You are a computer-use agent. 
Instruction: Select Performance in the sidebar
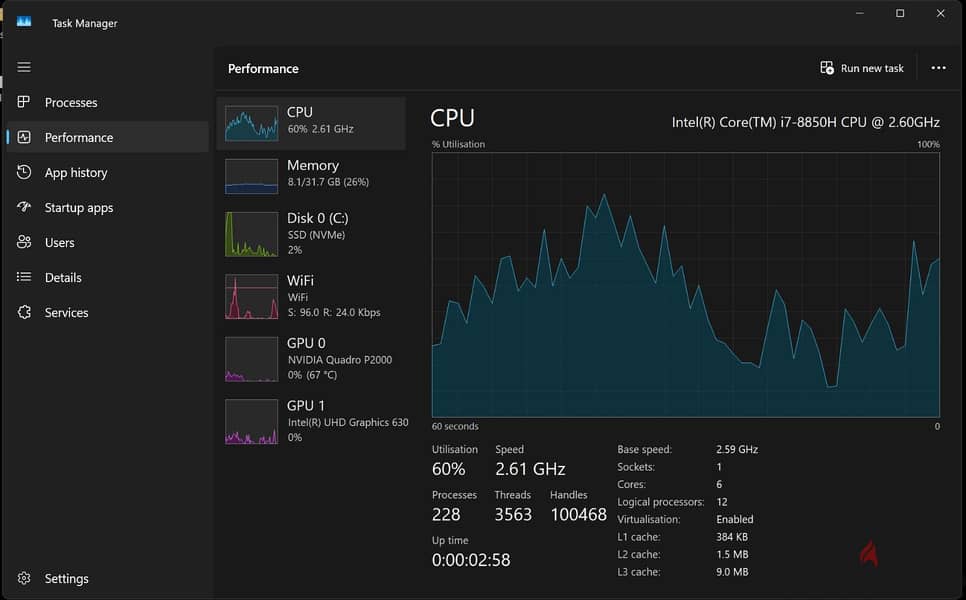108,137
